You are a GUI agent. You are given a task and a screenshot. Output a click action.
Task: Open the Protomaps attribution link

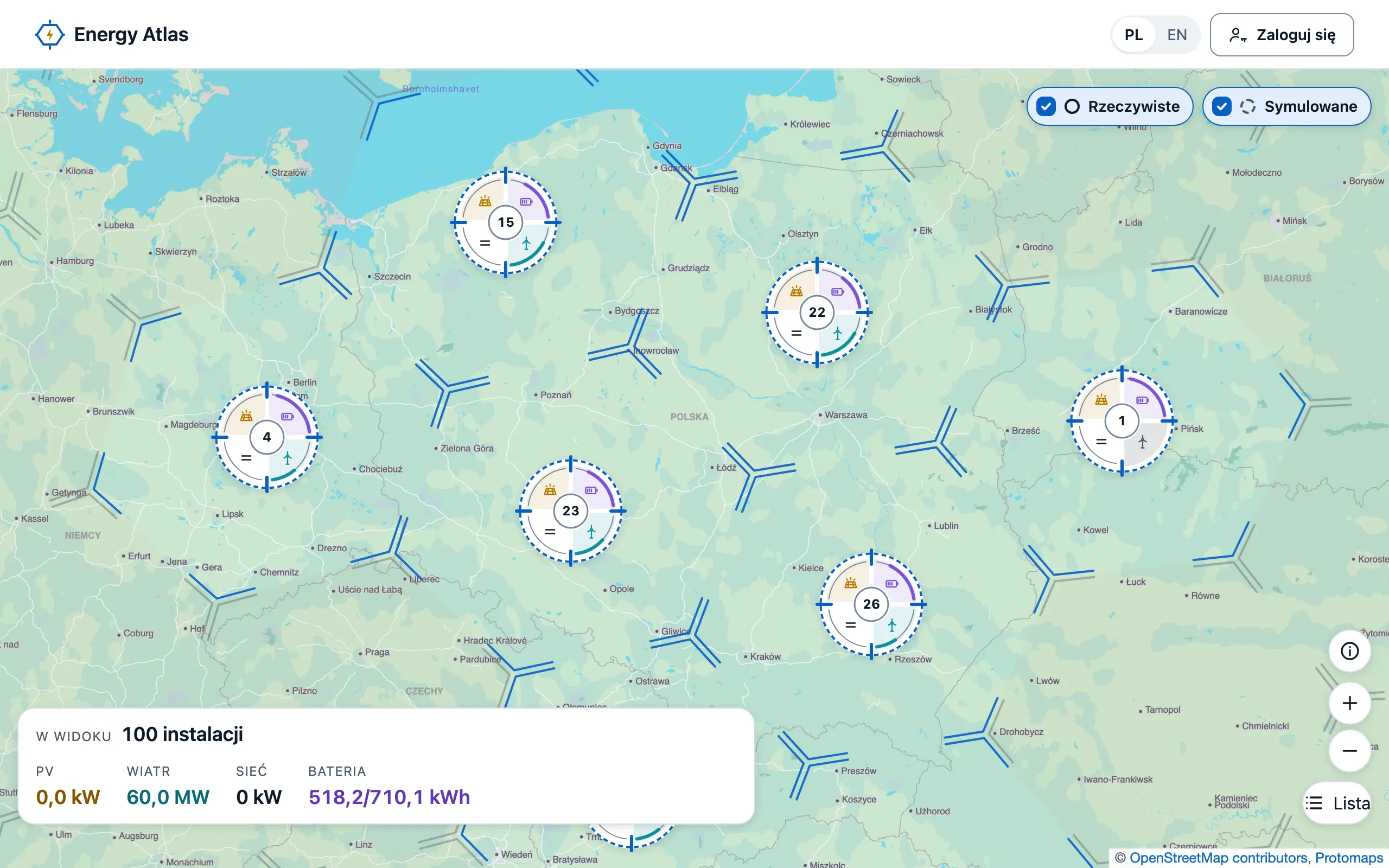point(1349,858)
